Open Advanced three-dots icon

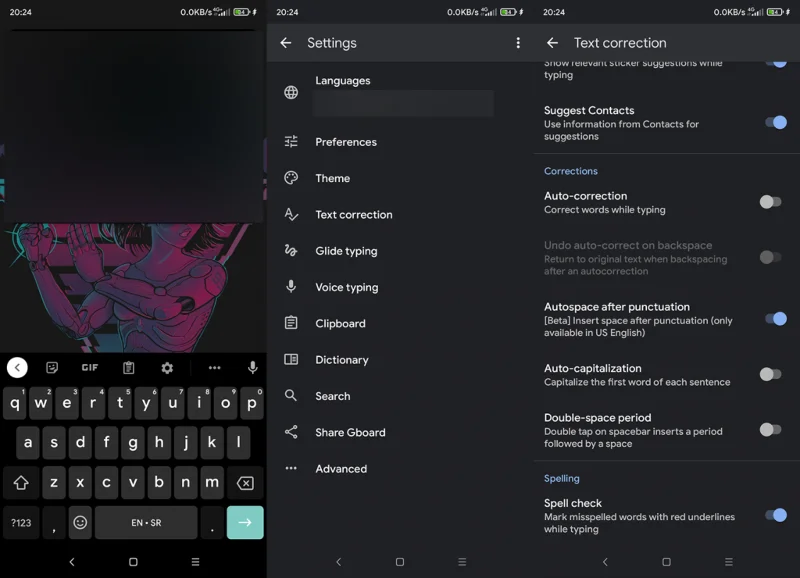tap(291, 468)
